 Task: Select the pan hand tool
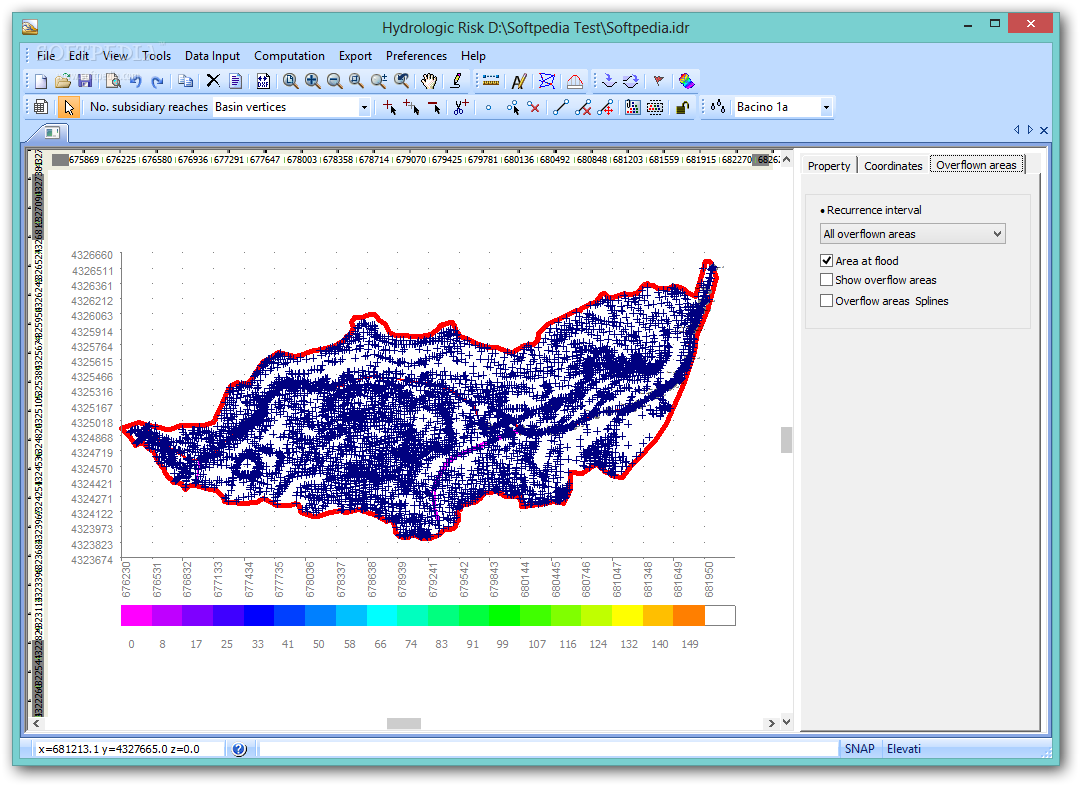coord(428,81)
